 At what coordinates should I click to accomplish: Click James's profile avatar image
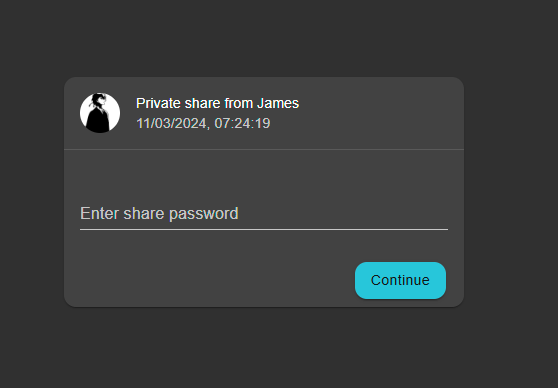click(x=100, y=113)
